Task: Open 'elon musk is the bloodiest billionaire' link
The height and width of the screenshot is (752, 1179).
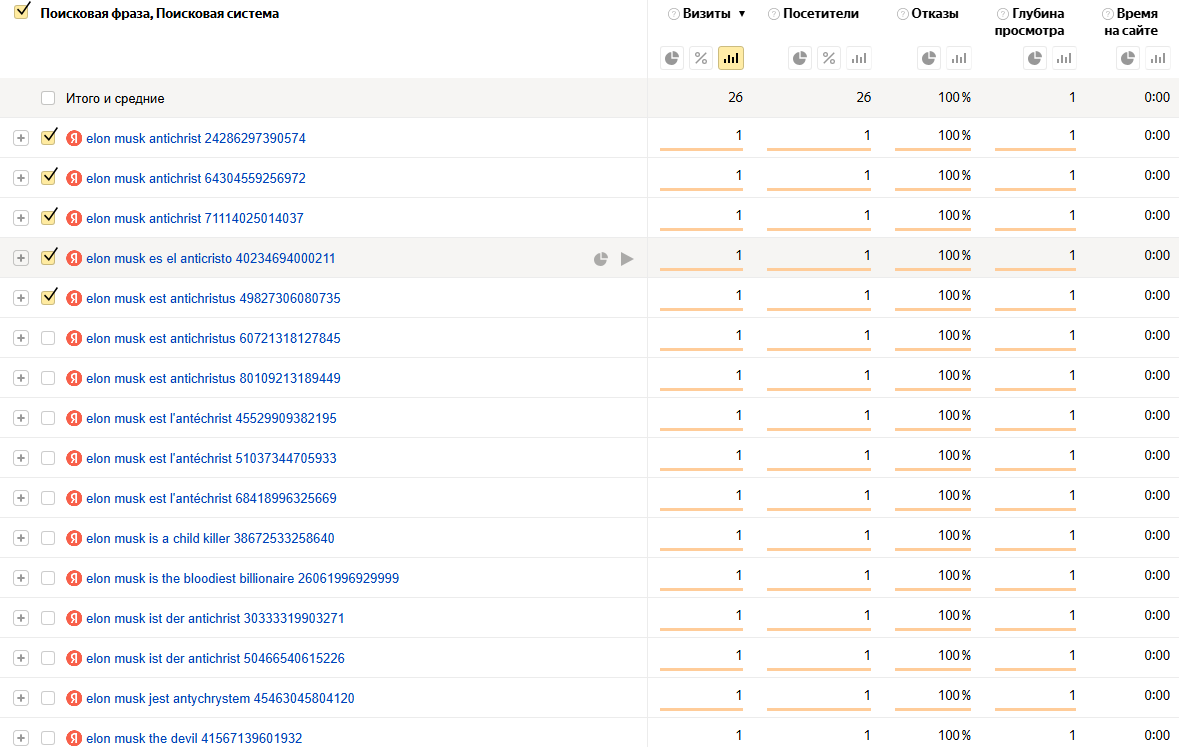Action: tap(242, 578)
